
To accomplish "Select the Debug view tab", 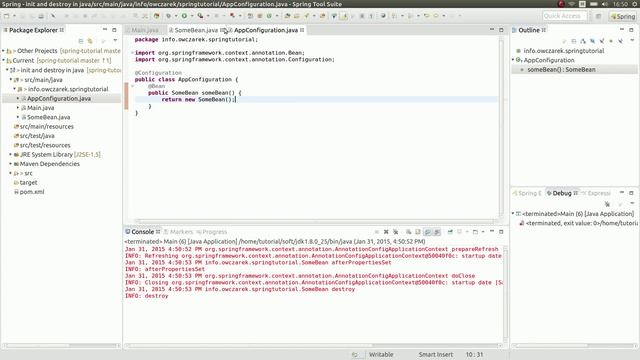I will coord(562,193).
